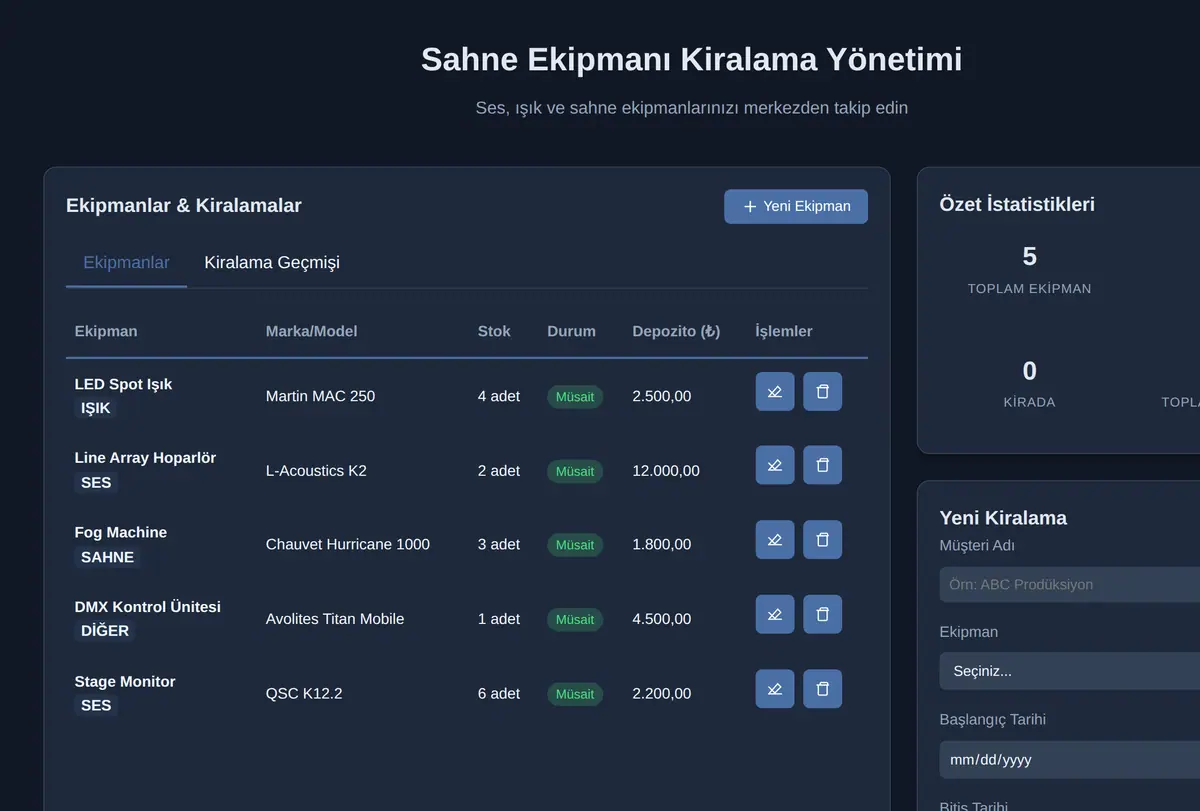The image size is (1200, 811).
Task: Open the Ekipman Seçiniz dropdown
Action: (x=1070, y=671)
